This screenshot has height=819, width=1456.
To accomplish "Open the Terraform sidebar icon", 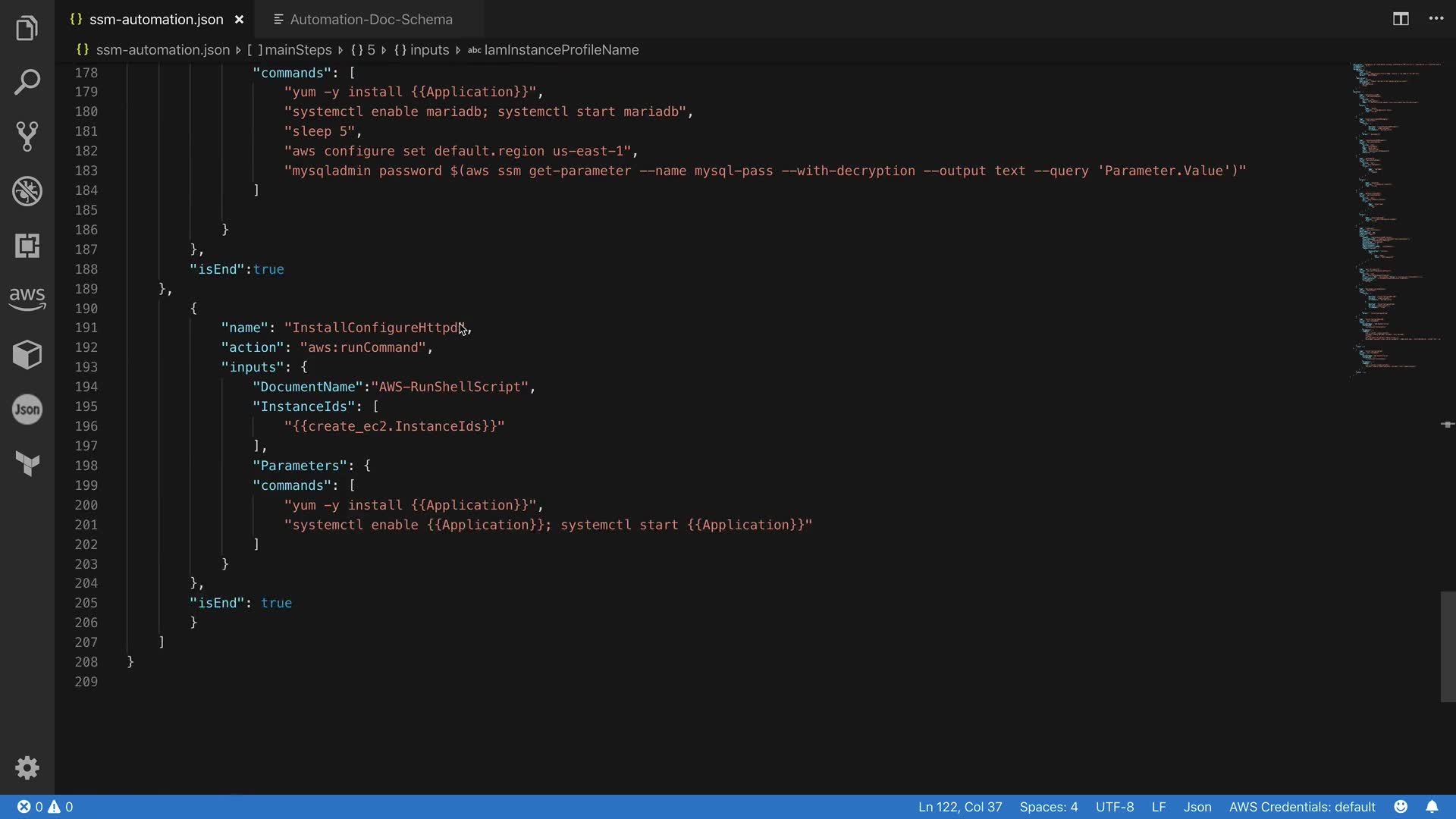I will (x=27, y=463).
